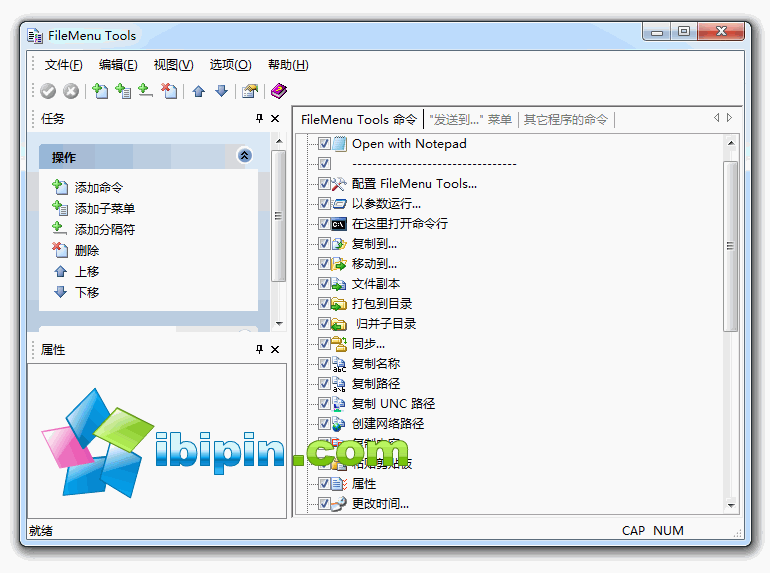The image size is (770, 573).
Task: Click the tasks panel scrollbar thumb
Action: pyautogui.click(x=278, y=216)
